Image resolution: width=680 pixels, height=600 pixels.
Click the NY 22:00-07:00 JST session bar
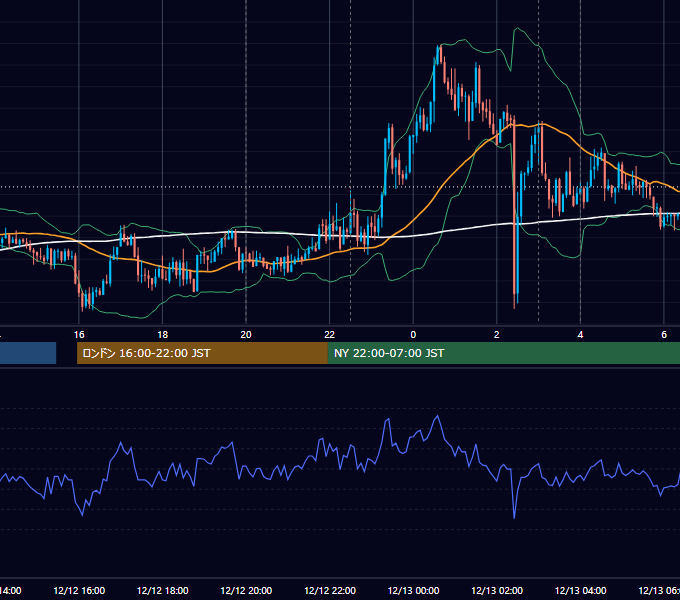pyautogui.click(x=503, y=353)
